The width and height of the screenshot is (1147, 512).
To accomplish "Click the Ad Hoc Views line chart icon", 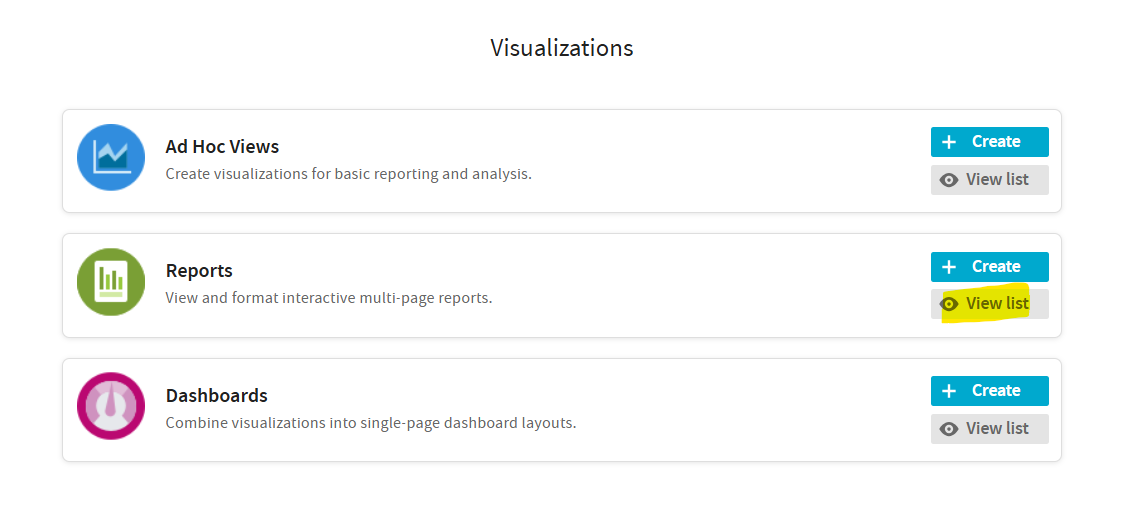I will (x=111, y=158).
